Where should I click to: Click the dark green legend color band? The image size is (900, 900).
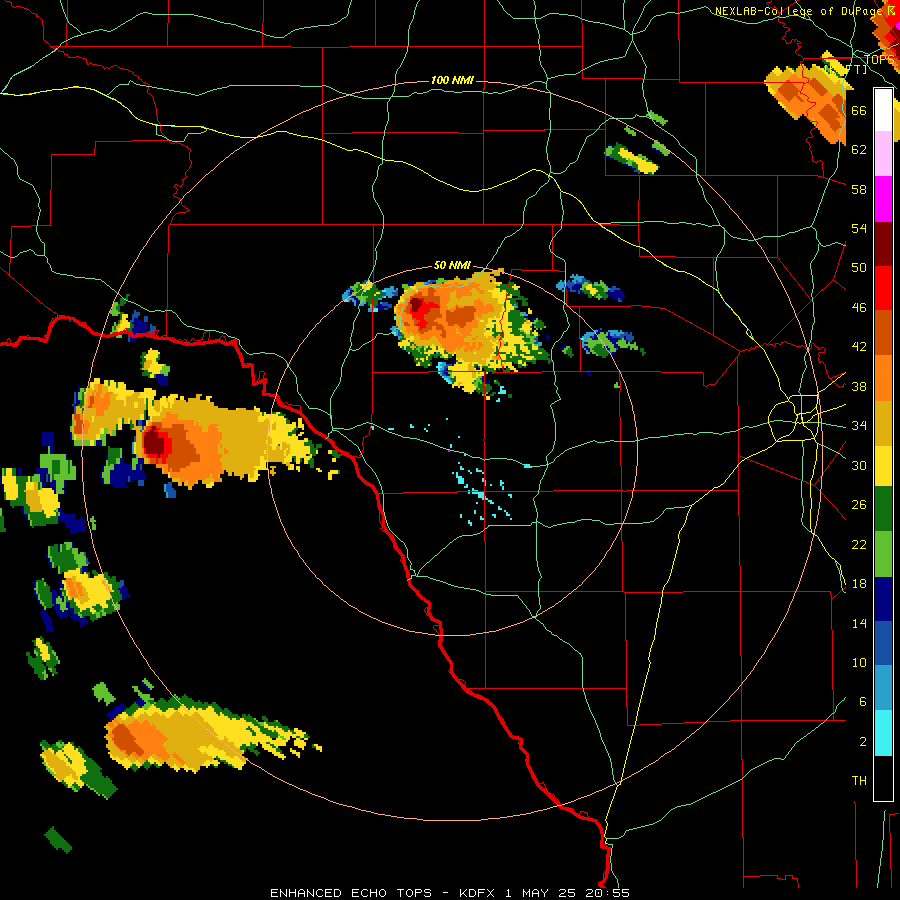883,509
